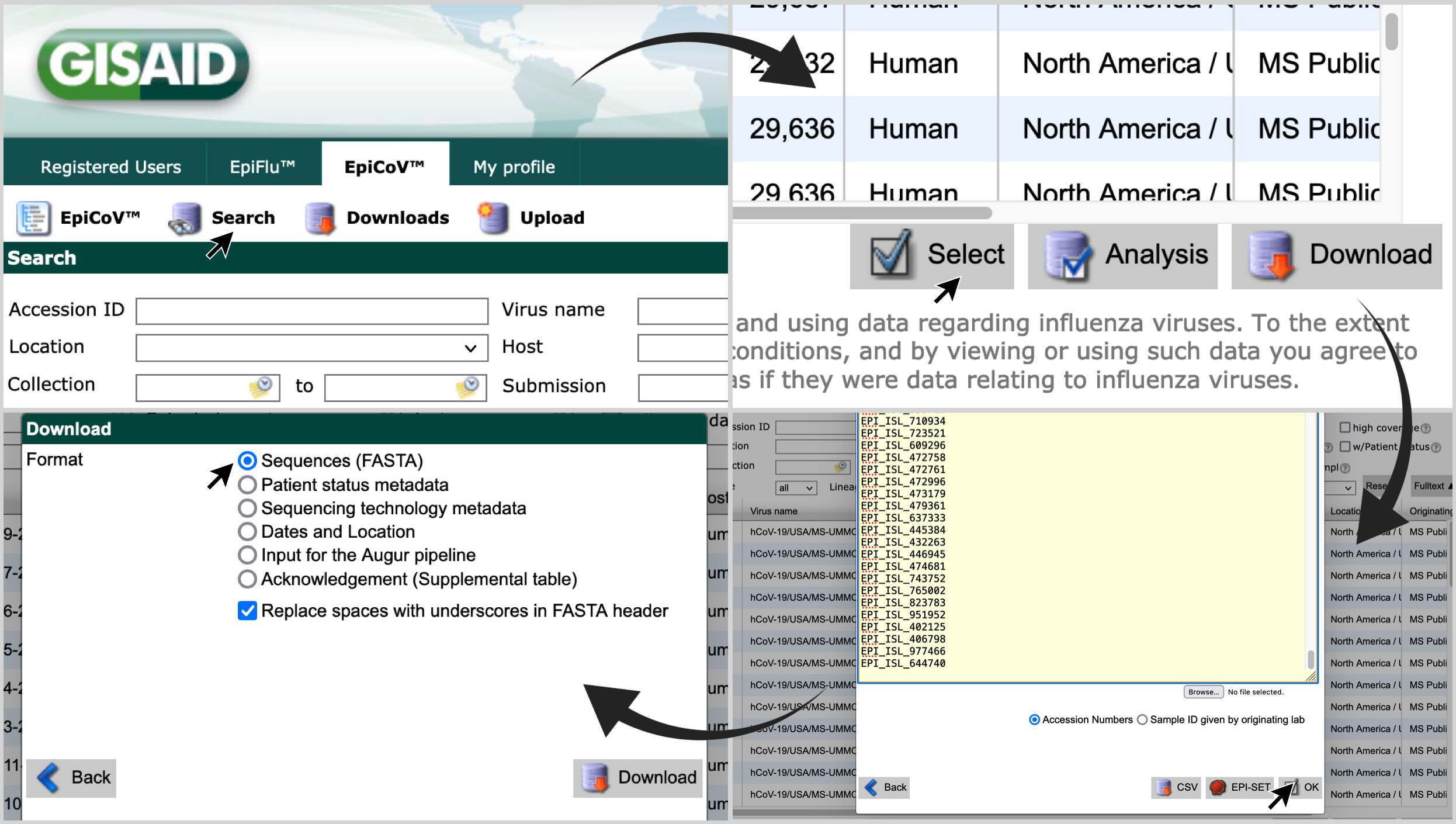
Task: Click the Browse... file button
Action: point(1204,692)
